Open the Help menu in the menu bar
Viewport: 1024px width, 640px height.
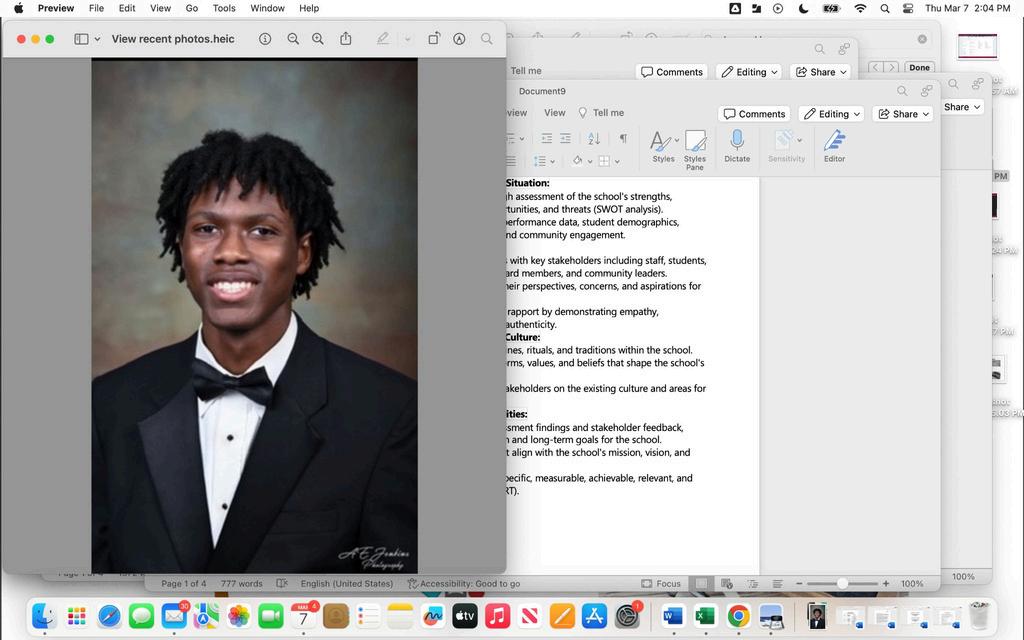[x=309, y=8]
